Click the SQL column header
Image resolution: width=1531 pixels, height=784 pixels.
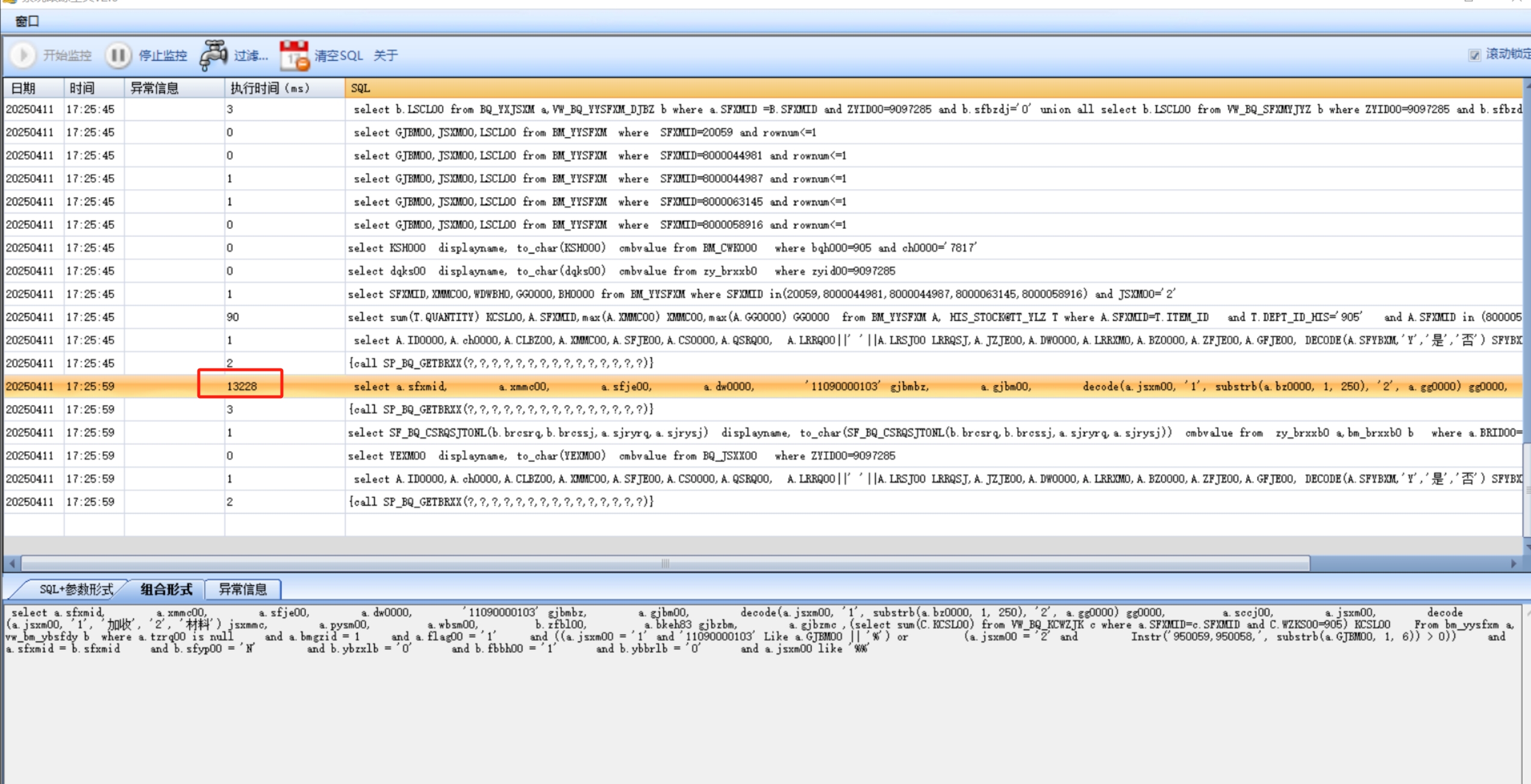point(360,88)
